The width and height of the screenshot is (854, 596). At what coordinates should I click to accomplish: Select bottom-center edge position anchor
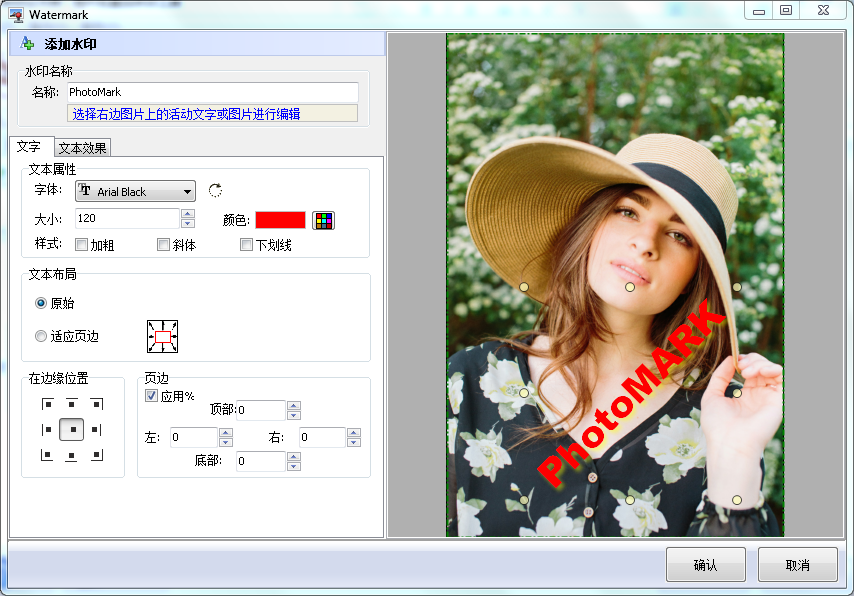coord(72,456)
